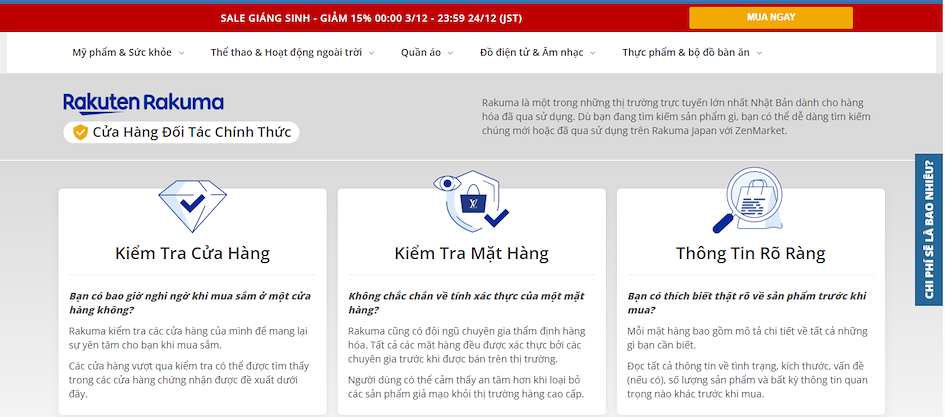The height and width of the screenshot is (417, 945).
Task: Click 'Đọc tất cả thông tin về tình trạng' paragraph
Action: pyautogui.click(x=747, y=380)
